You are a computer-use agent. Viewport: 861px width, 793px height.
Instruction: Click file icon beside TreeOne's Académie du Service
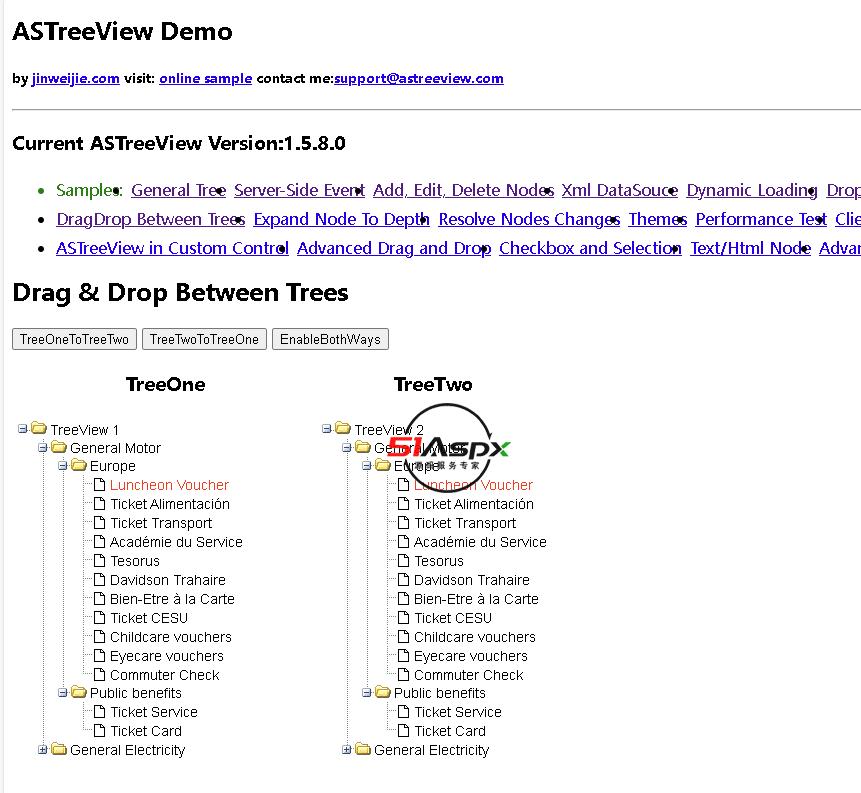(x=99, y=541)
